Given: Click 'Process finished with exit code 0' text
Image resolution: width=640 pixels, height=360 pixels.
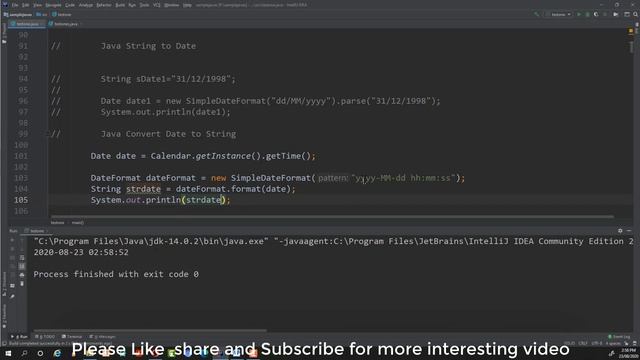Looking at the screenshot, I should [x=116, y=274].
